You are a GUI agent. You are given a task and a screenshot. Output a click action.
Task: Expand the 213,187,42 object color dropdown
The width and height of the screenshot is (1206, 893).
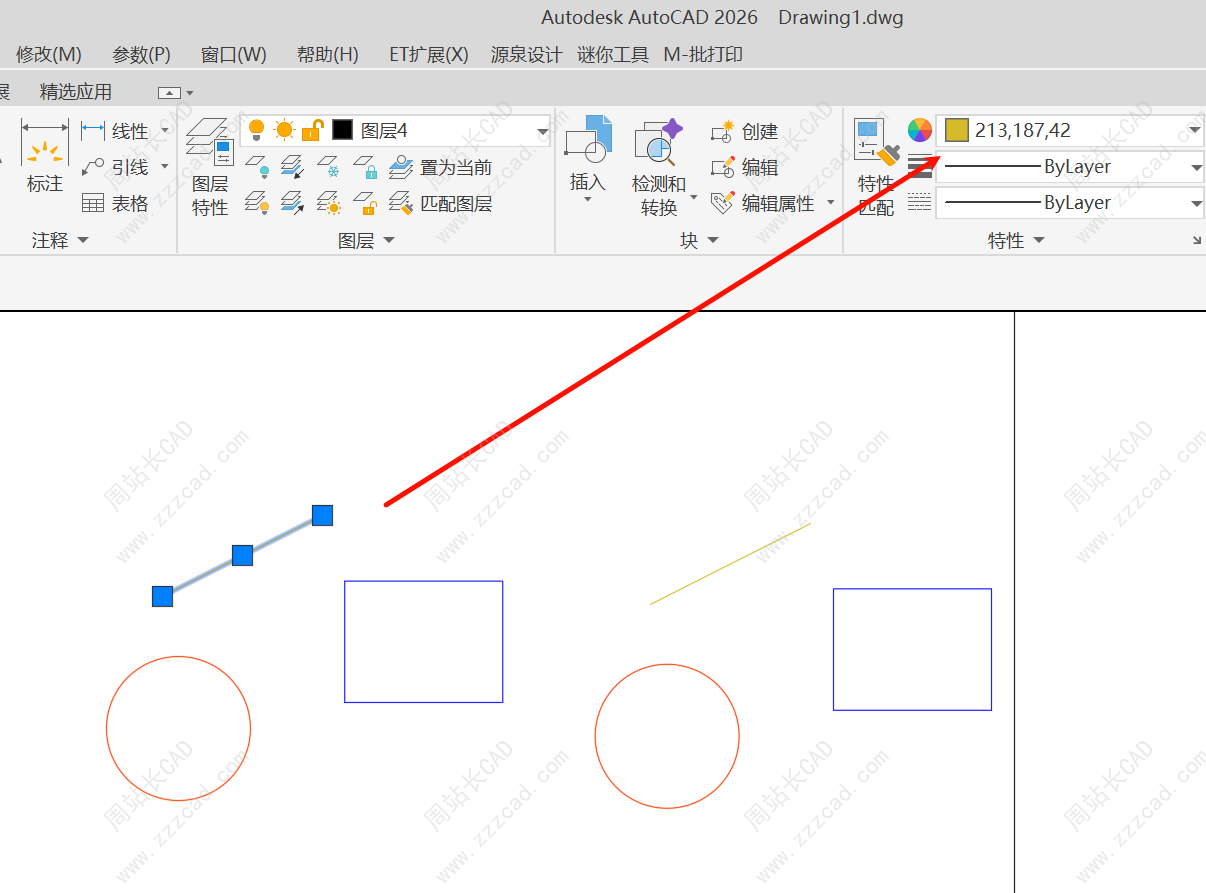tap(1195, 131)
